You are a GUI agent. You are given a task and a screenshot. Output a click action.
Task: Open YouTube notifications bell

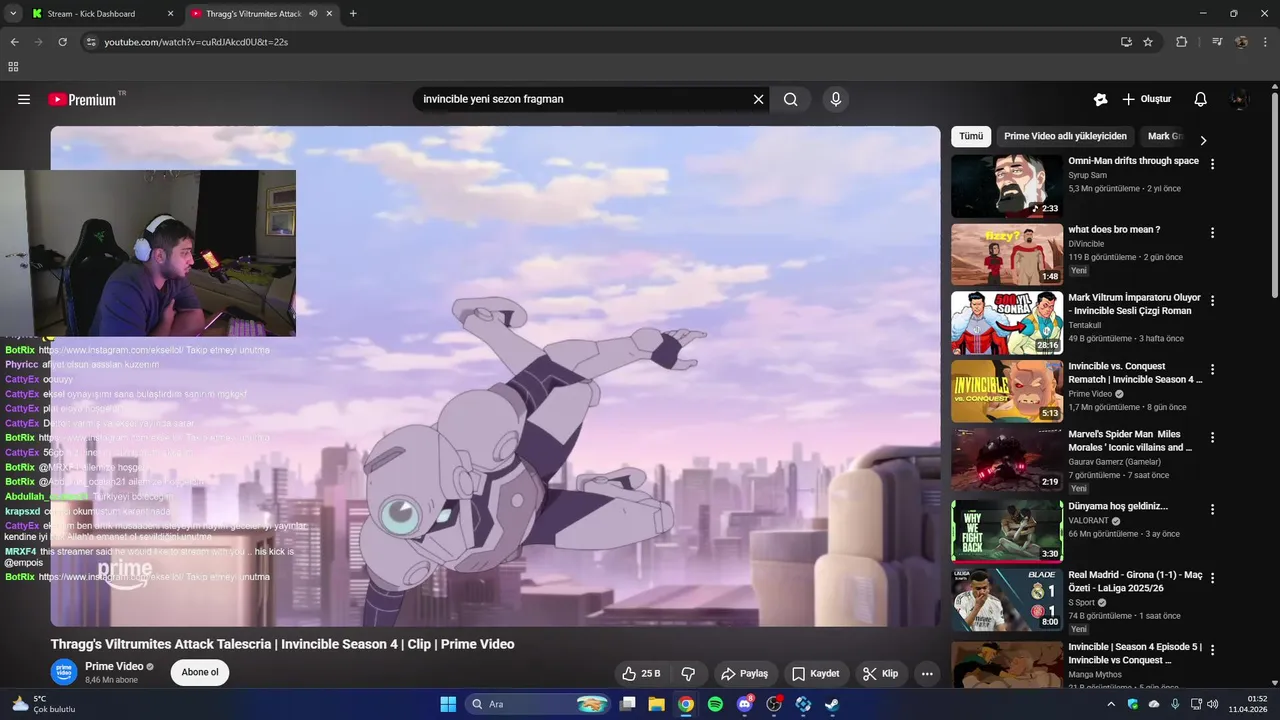[1201, 99]
